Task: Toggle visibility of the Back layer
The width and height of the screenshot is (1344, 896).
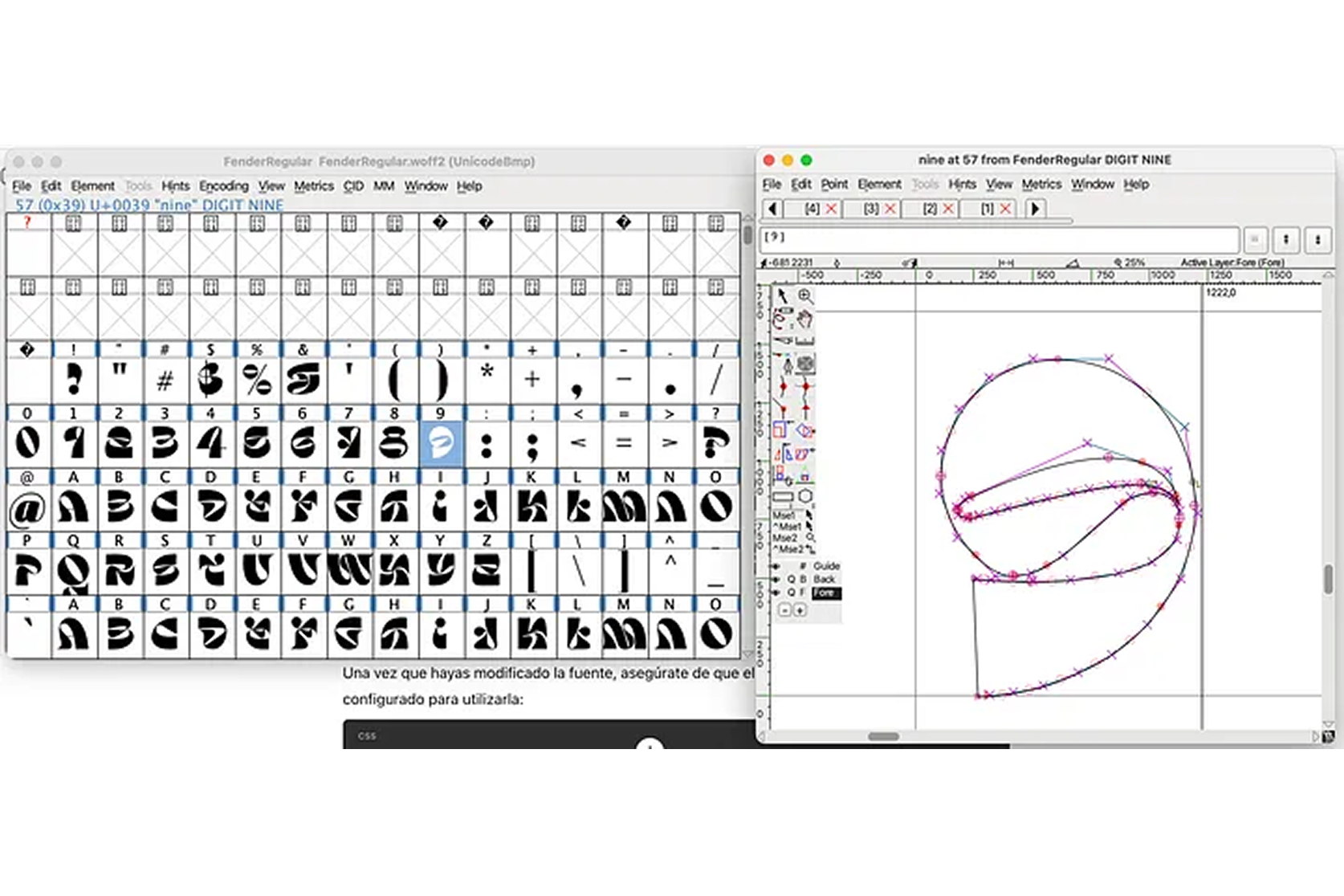Action: pos(775,580)
